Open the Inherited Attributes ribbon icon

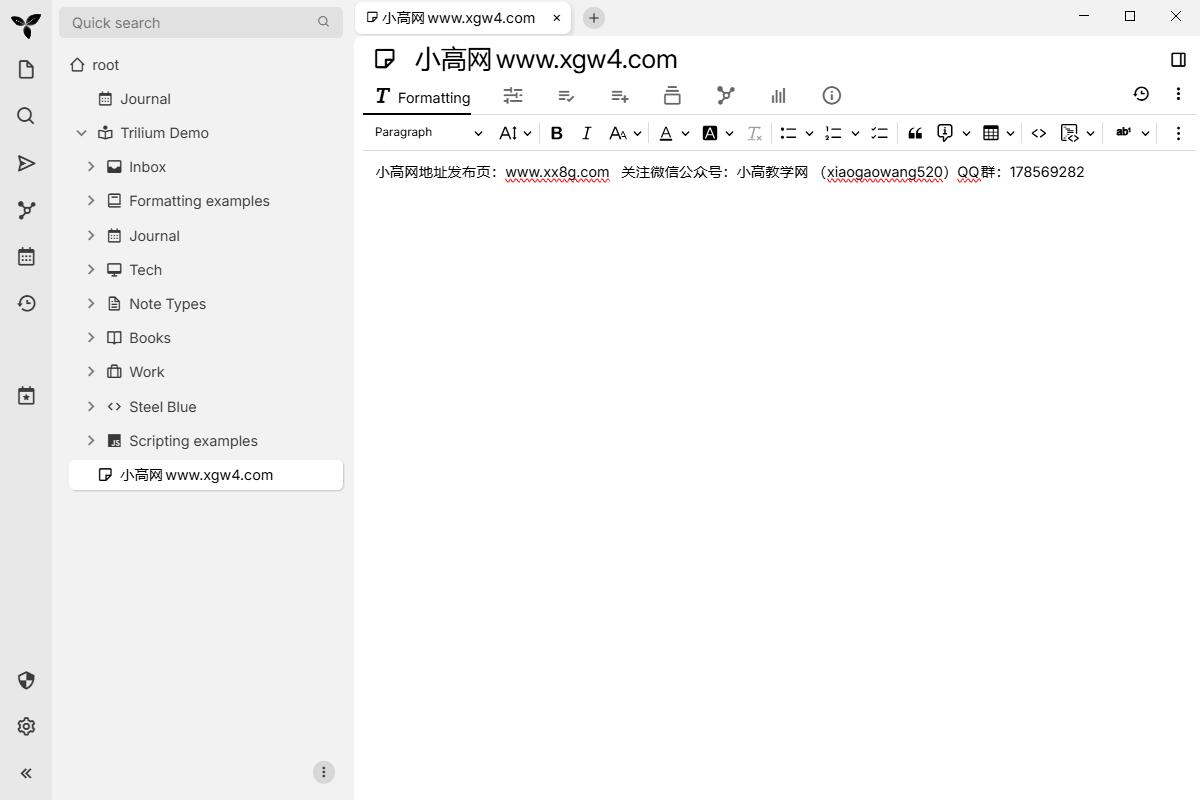[x=619, y=96]
